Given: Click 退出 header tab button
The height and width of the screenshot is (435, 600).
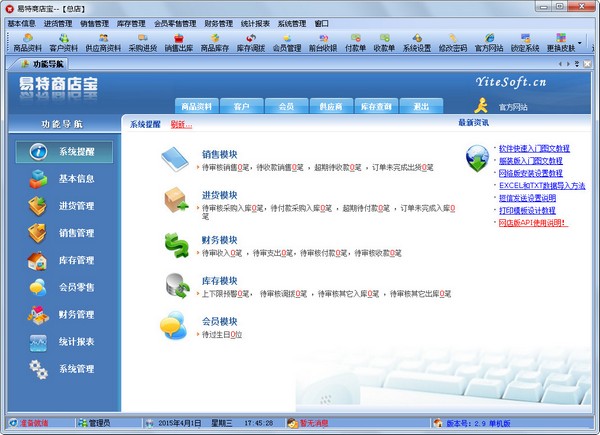Looking at the screenshot, I should pyautogui.click(x=421, y=106).
